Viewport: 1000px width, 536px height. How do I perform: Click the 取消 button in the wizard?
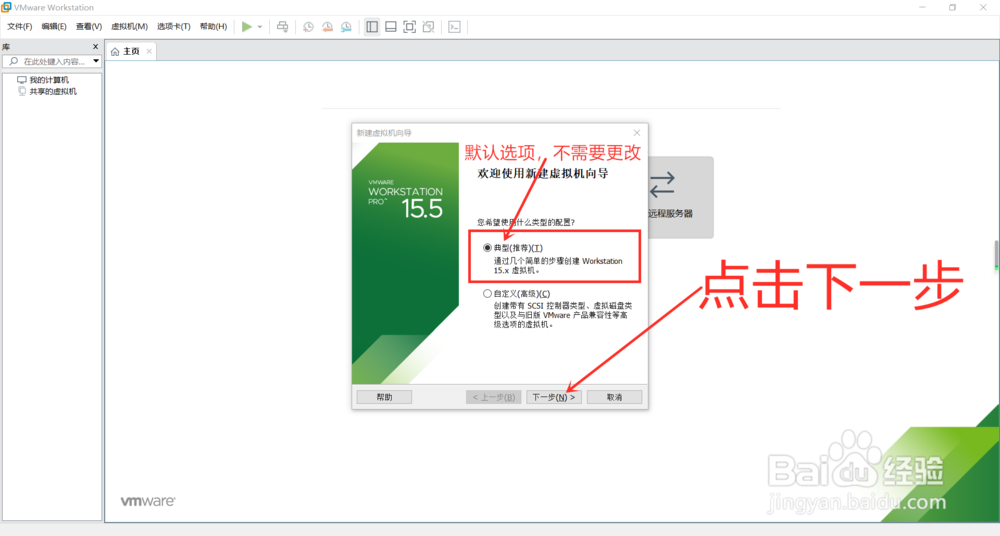pos(614,397)
